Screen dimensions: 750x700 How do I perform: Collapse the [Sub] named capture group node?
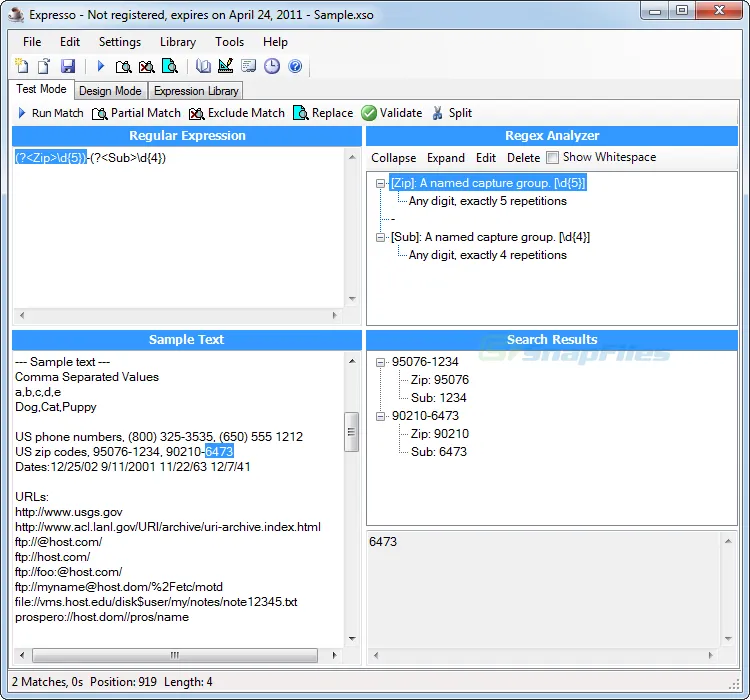[x=381, y=237]
